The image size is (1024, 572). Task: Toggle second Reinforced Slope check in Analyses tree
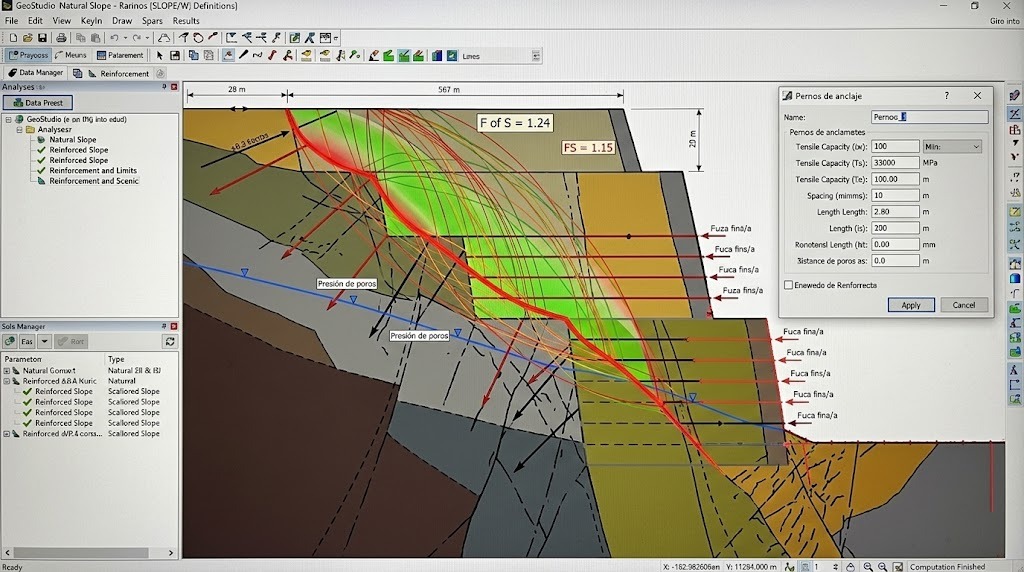(41, 160)
